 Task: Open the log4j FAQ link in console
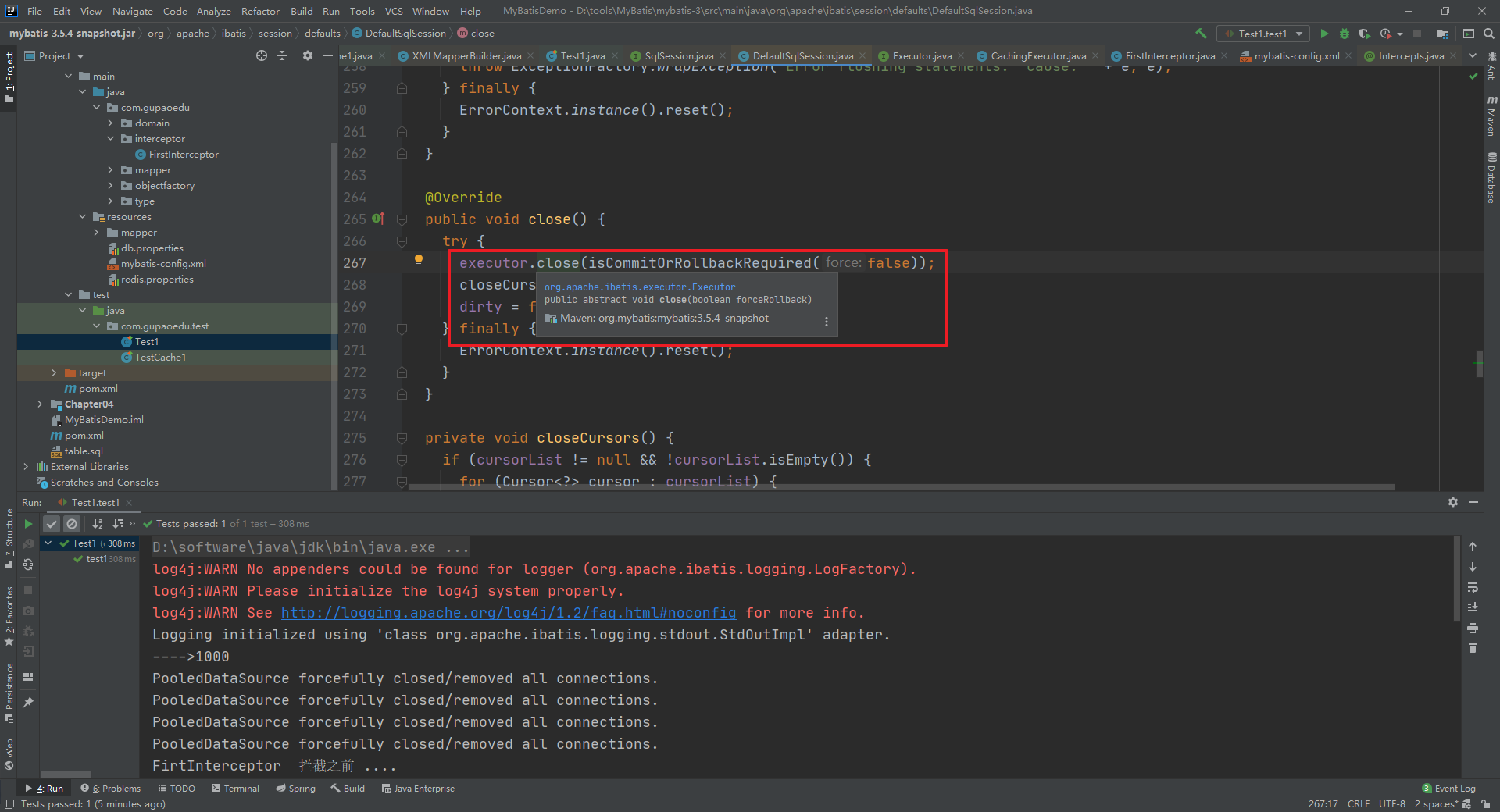pos(508,613)
